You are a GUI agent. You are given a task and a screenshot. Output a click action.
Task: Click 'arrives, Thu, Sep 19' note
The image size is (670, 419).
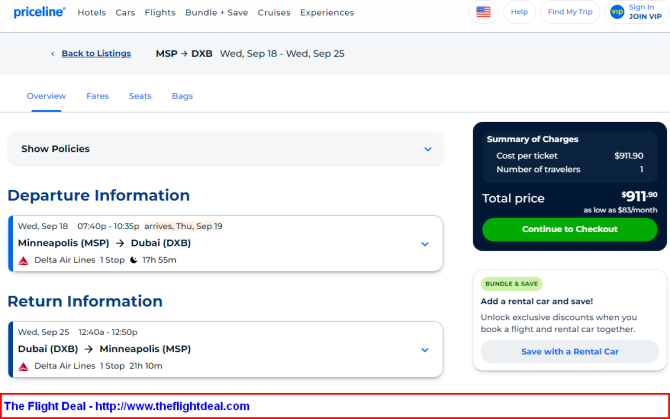183,226
